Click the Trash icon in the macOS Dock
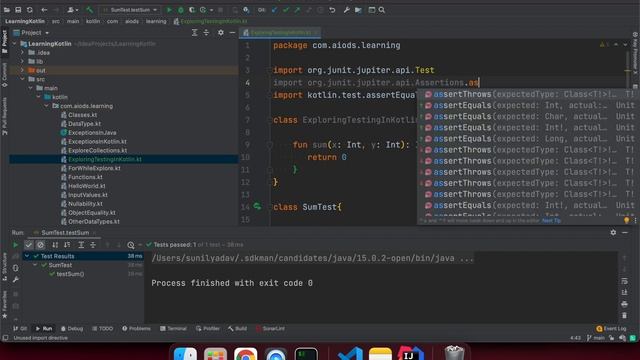The height and width of the screenshot is (360, 640). 454,353
